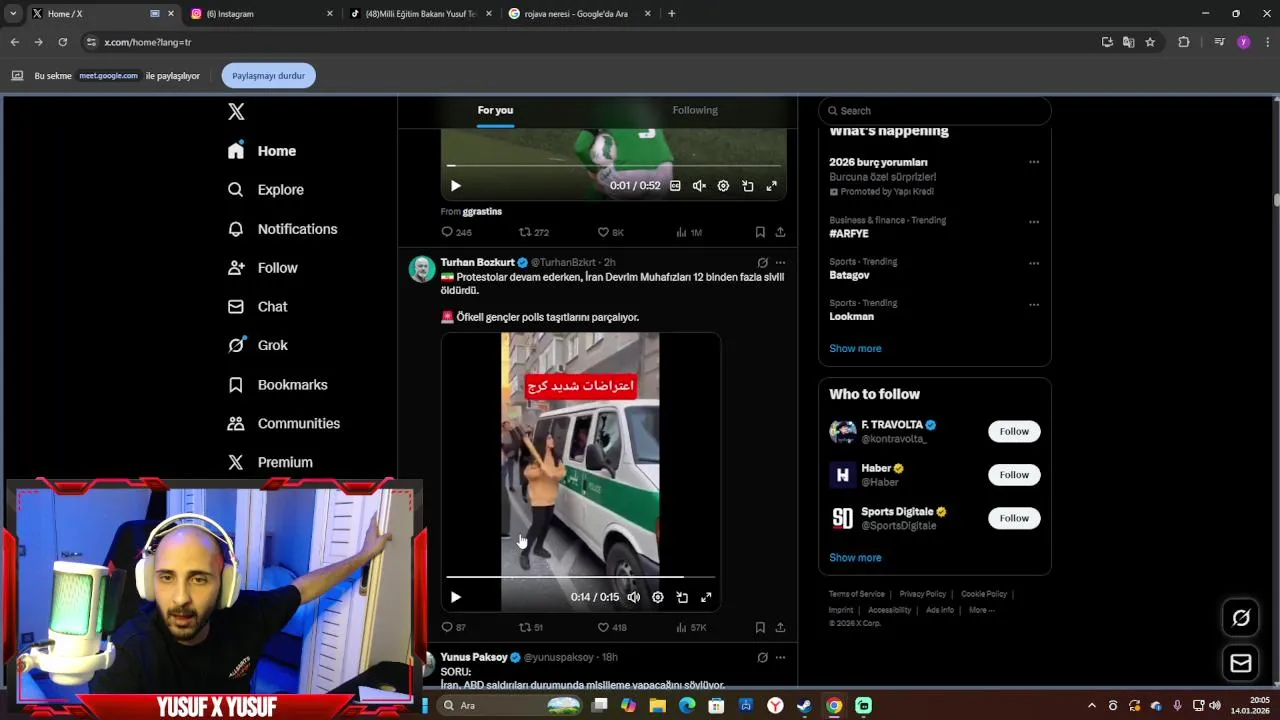Follow F. TRAVOLTA
Screen dimensions: 1280x720
click(1014, 431)
